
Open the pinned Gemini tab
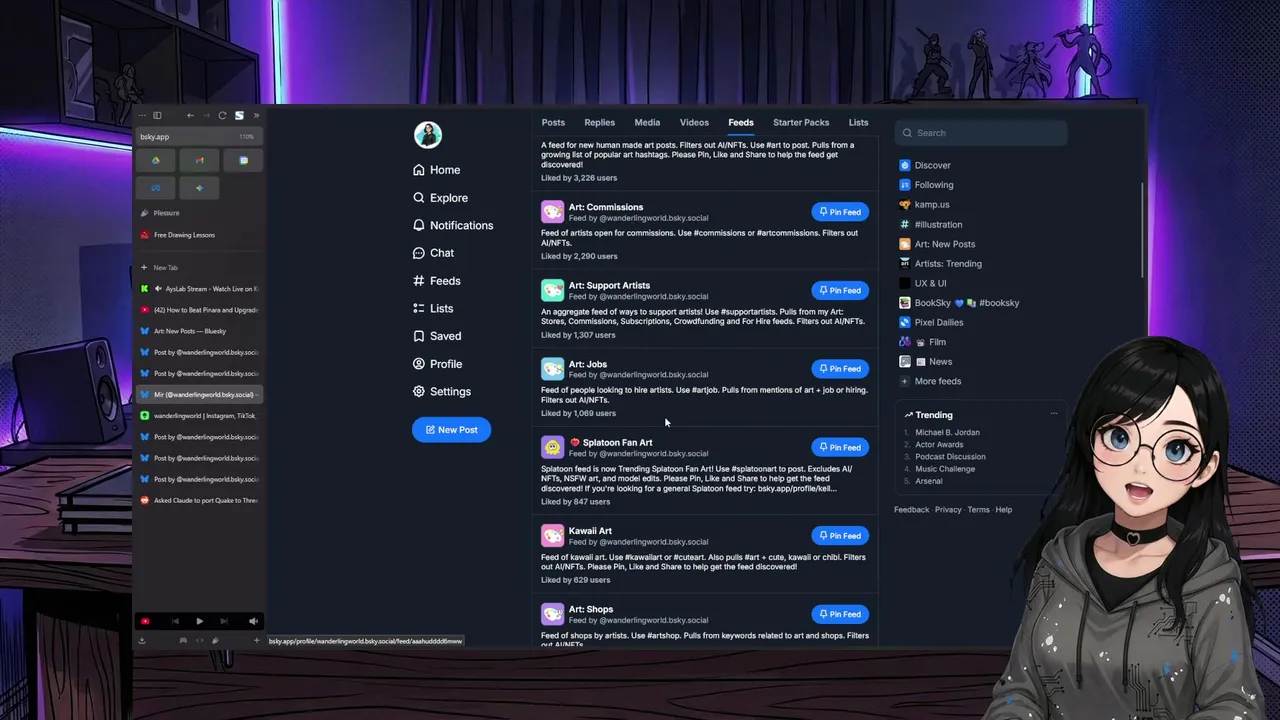pos(199,187)
